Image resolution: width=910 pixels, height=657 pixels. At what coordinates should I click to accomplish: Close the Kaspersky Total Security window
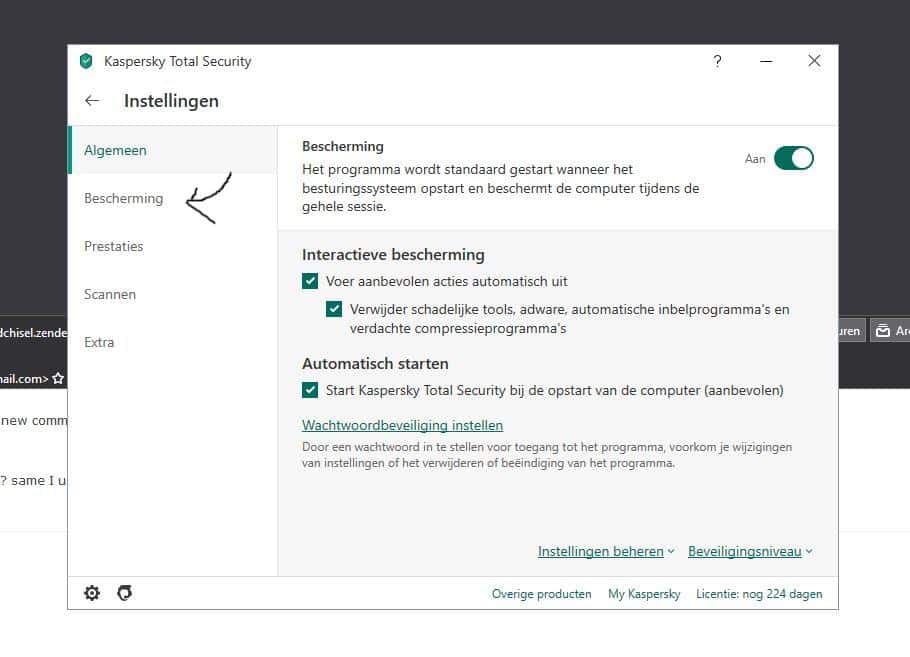point(814,61)
